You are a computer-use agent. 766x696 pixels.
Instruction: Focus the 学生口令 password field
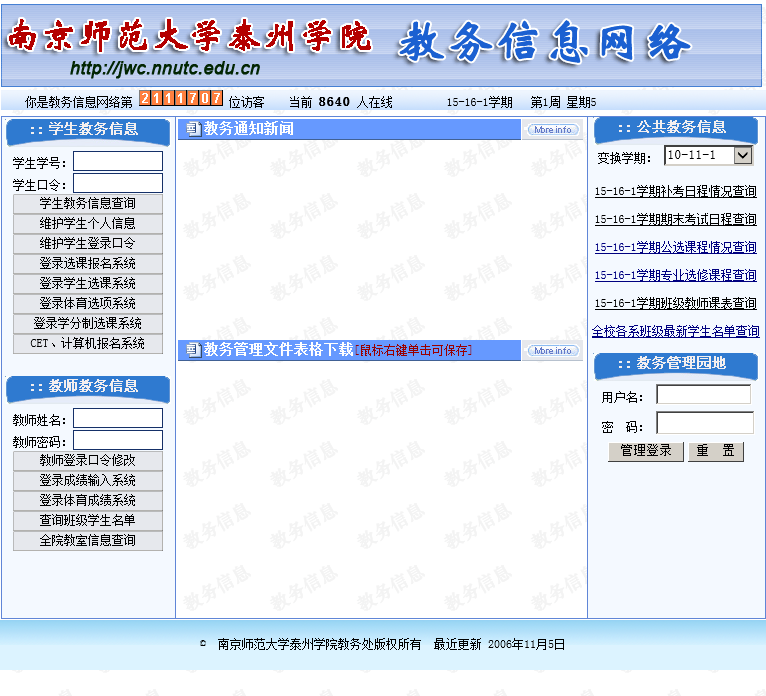click(x=118, y=183)
